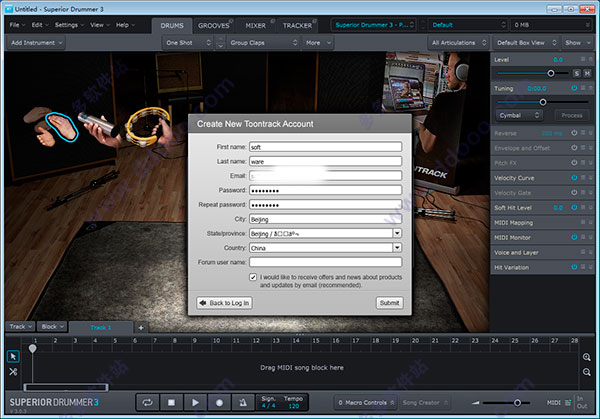Adjust the Level slider handle

[x=551, y=73]
